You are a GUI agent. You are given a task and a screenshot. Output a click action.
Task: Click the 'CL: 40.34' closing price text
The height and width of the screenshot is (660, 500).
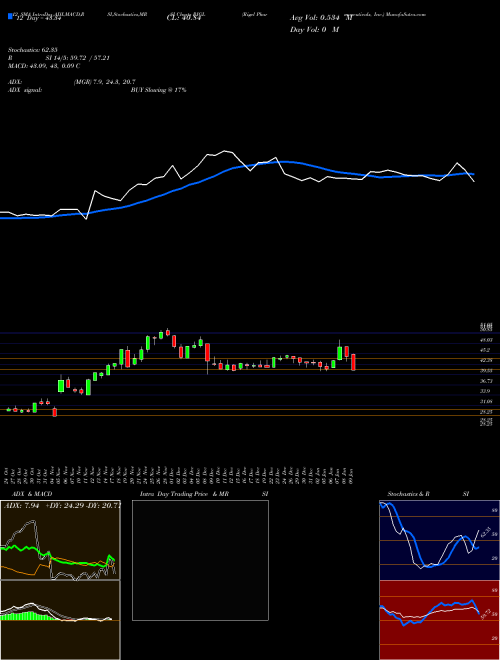184,18
